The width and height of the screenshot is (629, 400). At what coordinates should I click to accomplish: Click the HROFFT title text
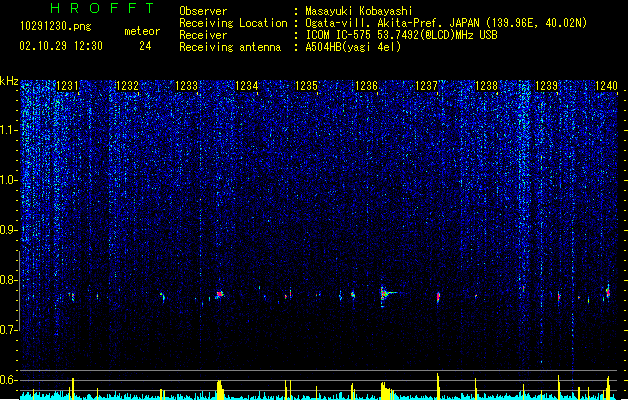point(102,8)
